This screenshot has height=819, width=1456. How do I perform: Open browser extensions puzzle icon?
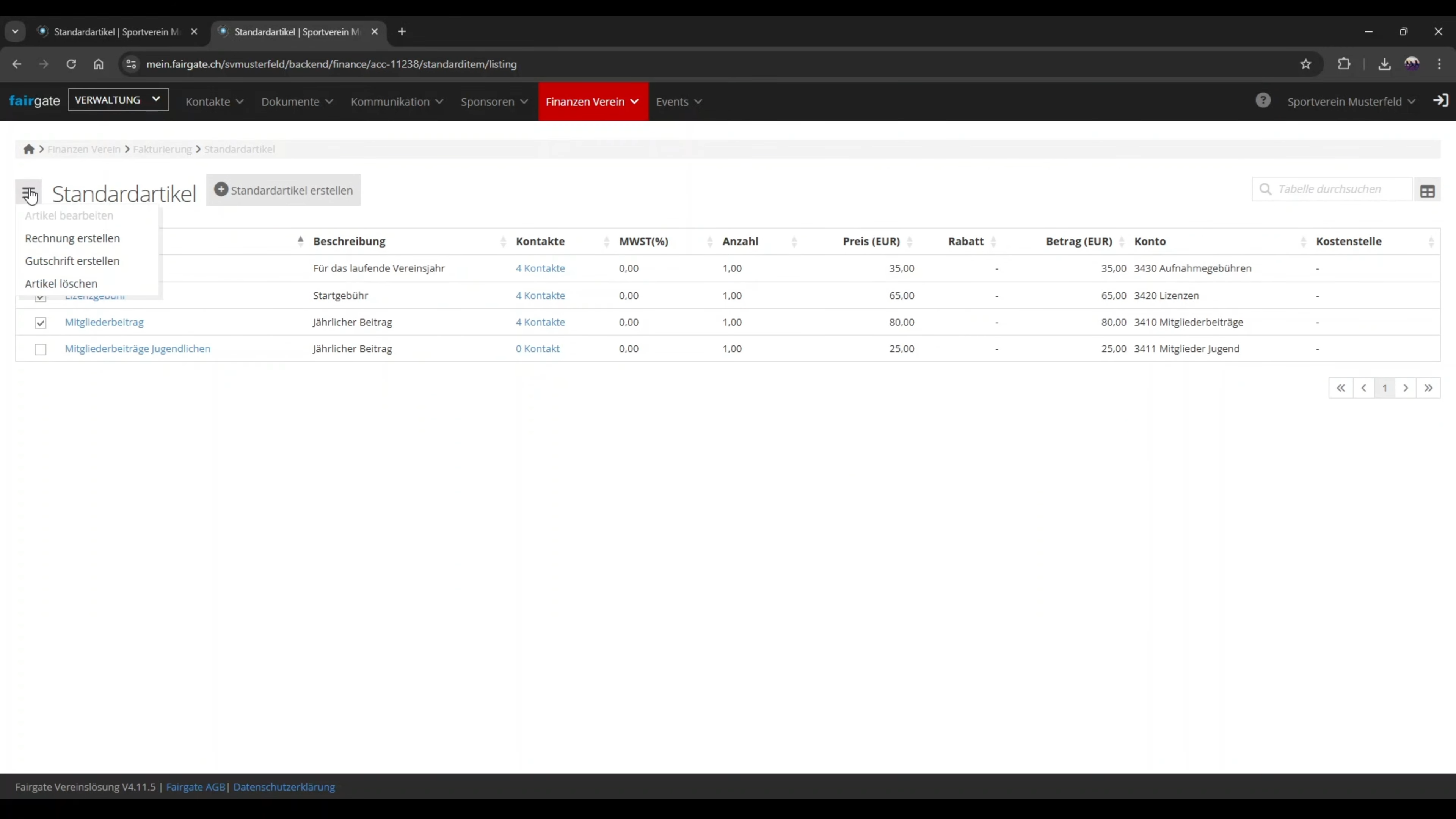tap(1344, 64)
